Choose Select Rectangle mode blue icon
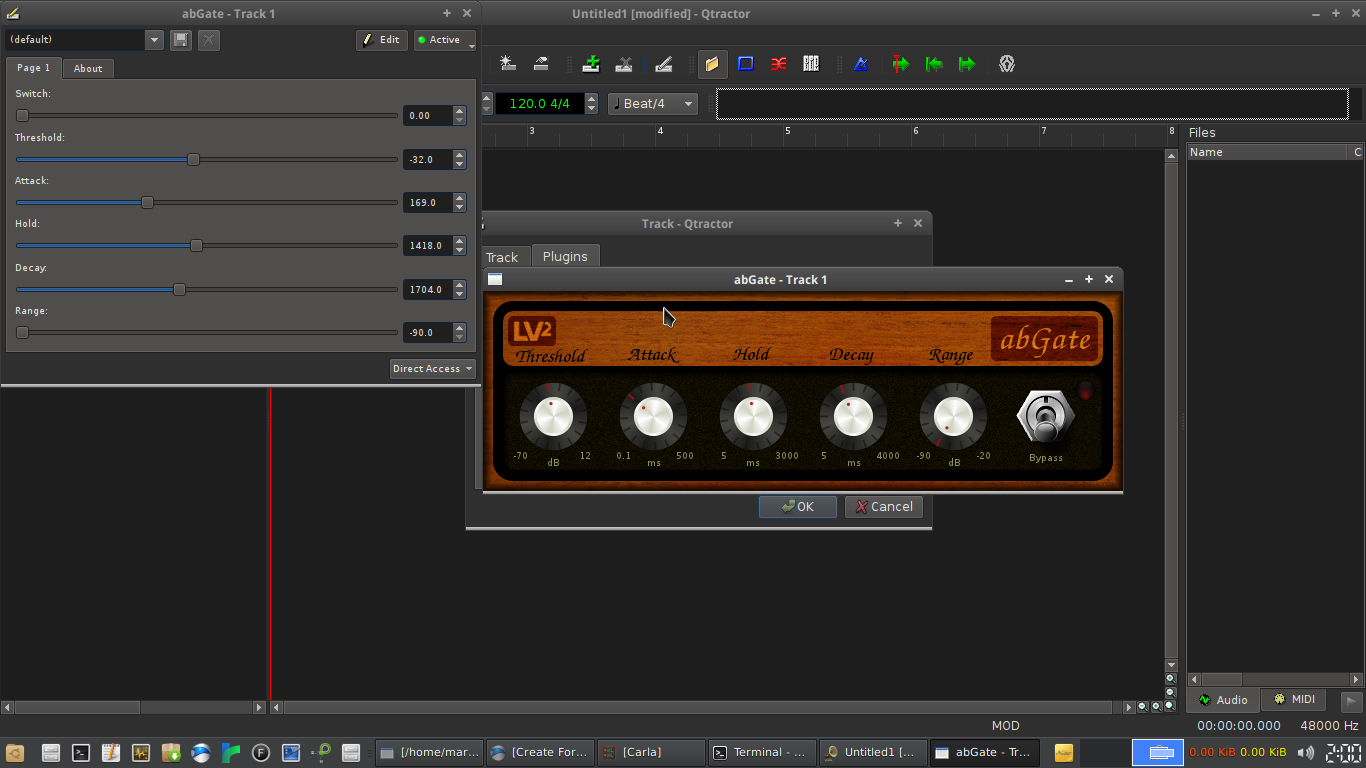 (746, 64)
